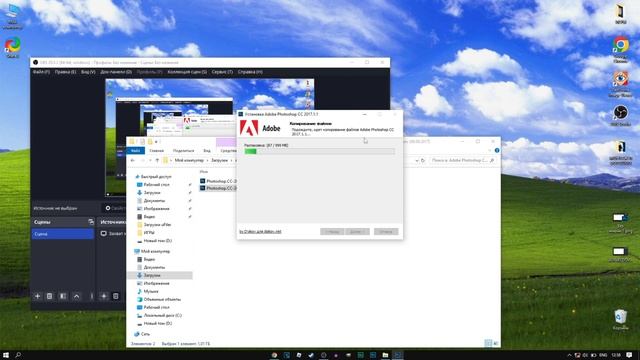Viewport: 640px width, 360px height.
Task: Open This PC desktop icon
Action: click(13, 16)
